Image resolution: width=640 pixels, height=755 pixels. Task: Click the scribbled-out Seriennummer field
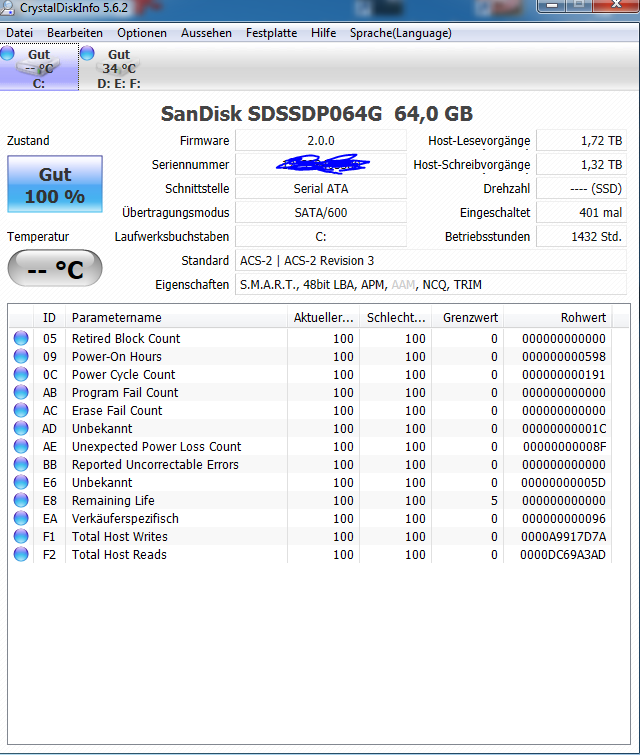321,165
